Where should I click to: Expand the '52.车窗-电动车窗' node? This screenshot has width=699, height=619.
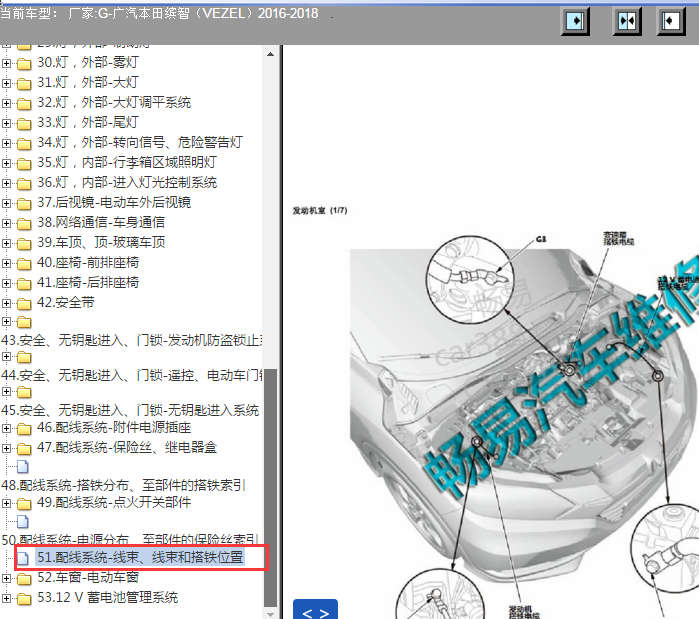[x=6, y=578]
